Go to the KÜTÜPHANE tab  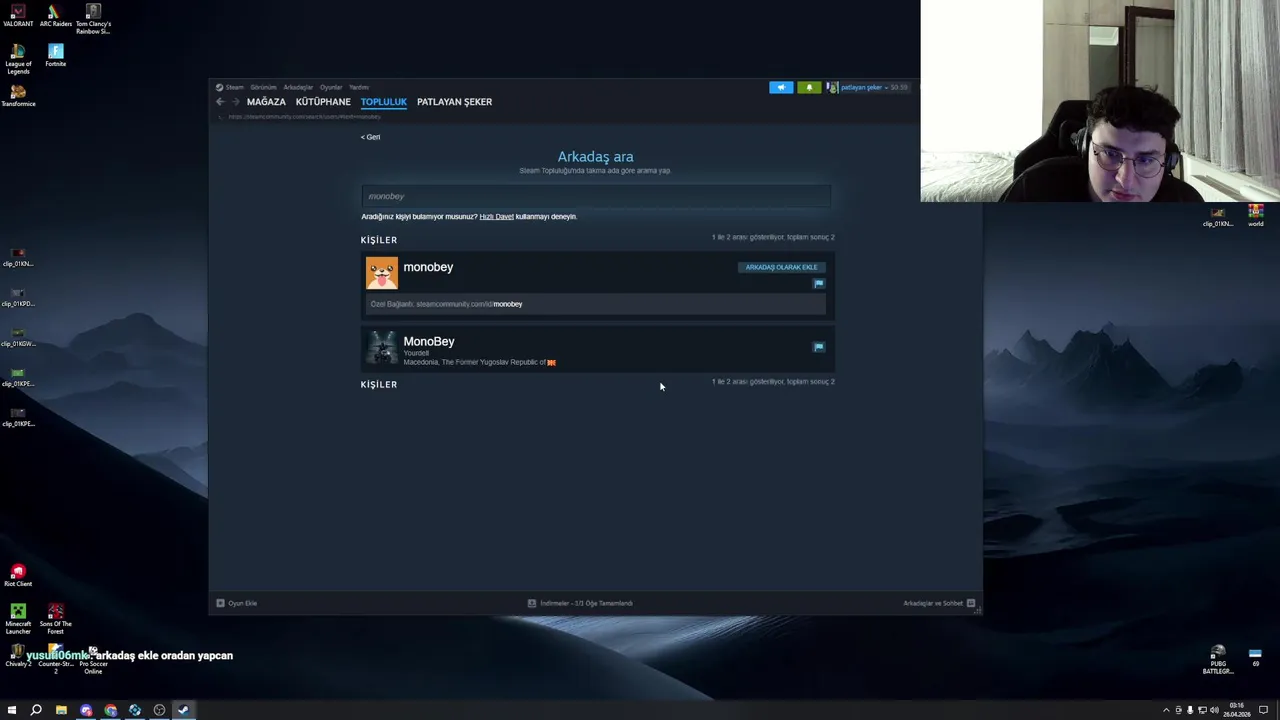tap(323, 102)
